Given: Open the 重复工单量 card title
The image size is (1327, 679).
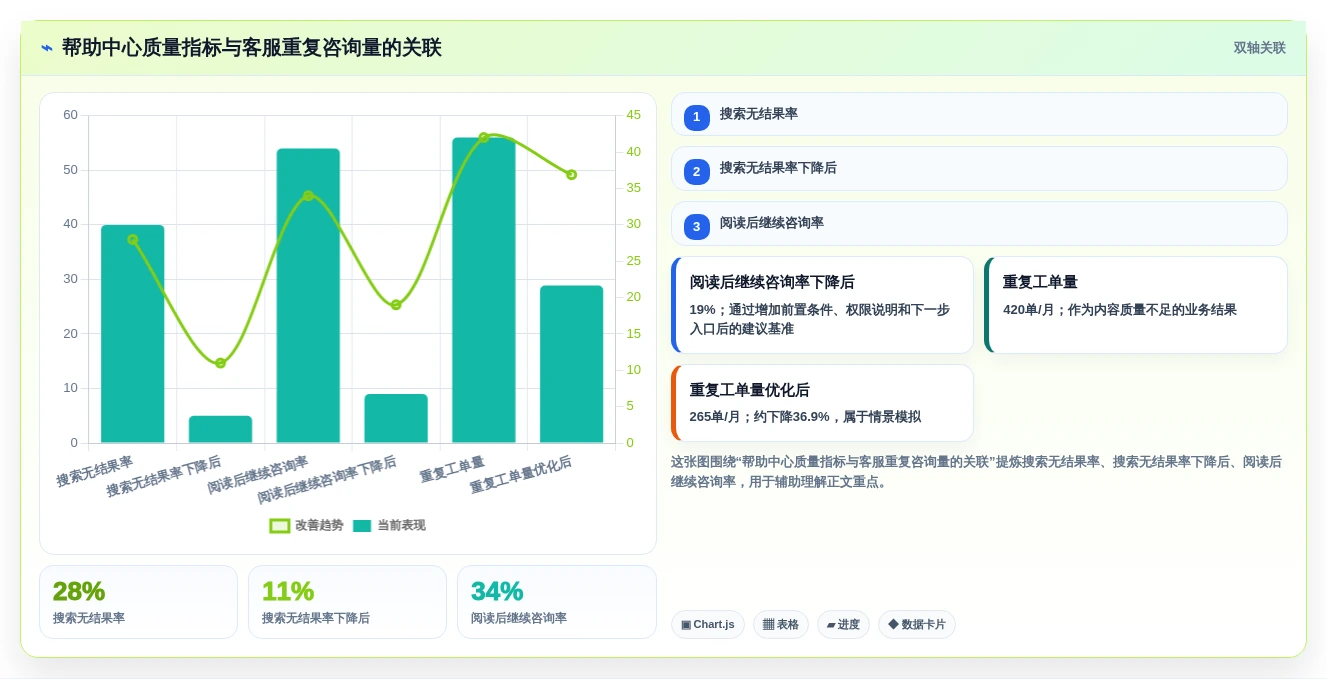Looking at the screenshot, I should (1040, 282).
